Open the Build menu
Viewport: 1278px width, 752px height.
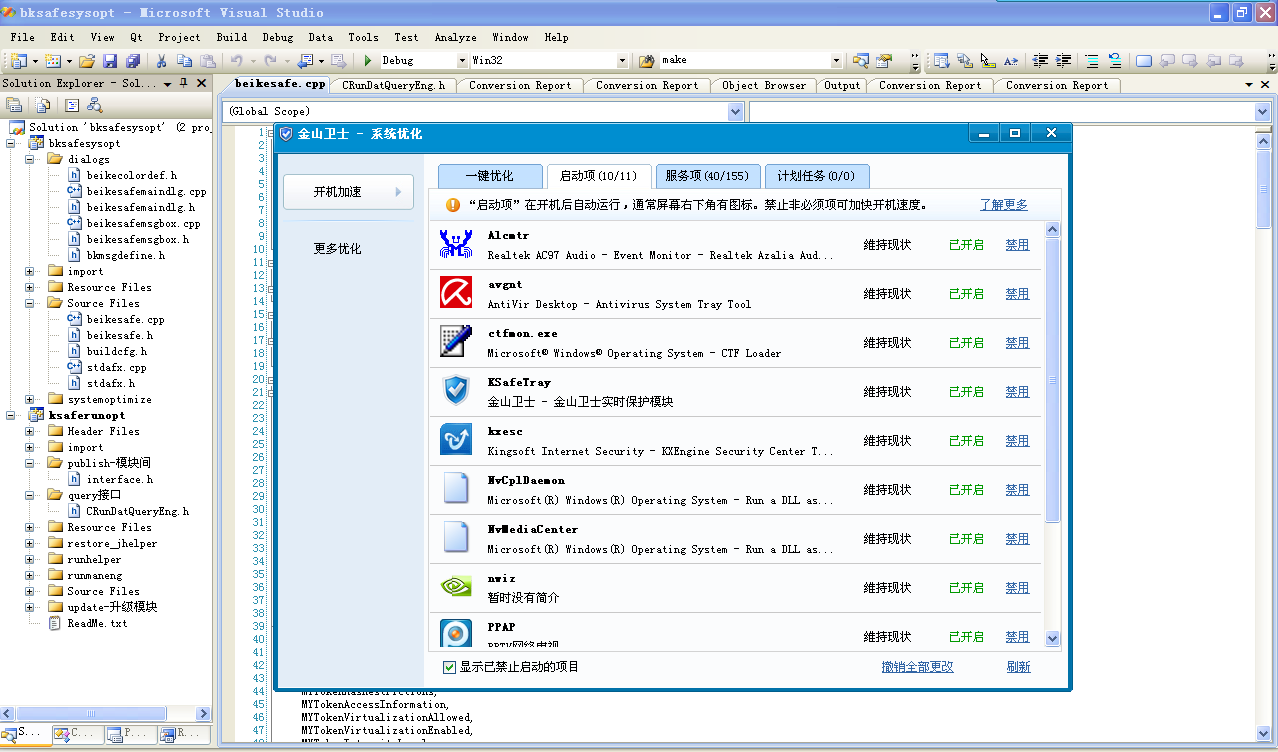point(231,37)
